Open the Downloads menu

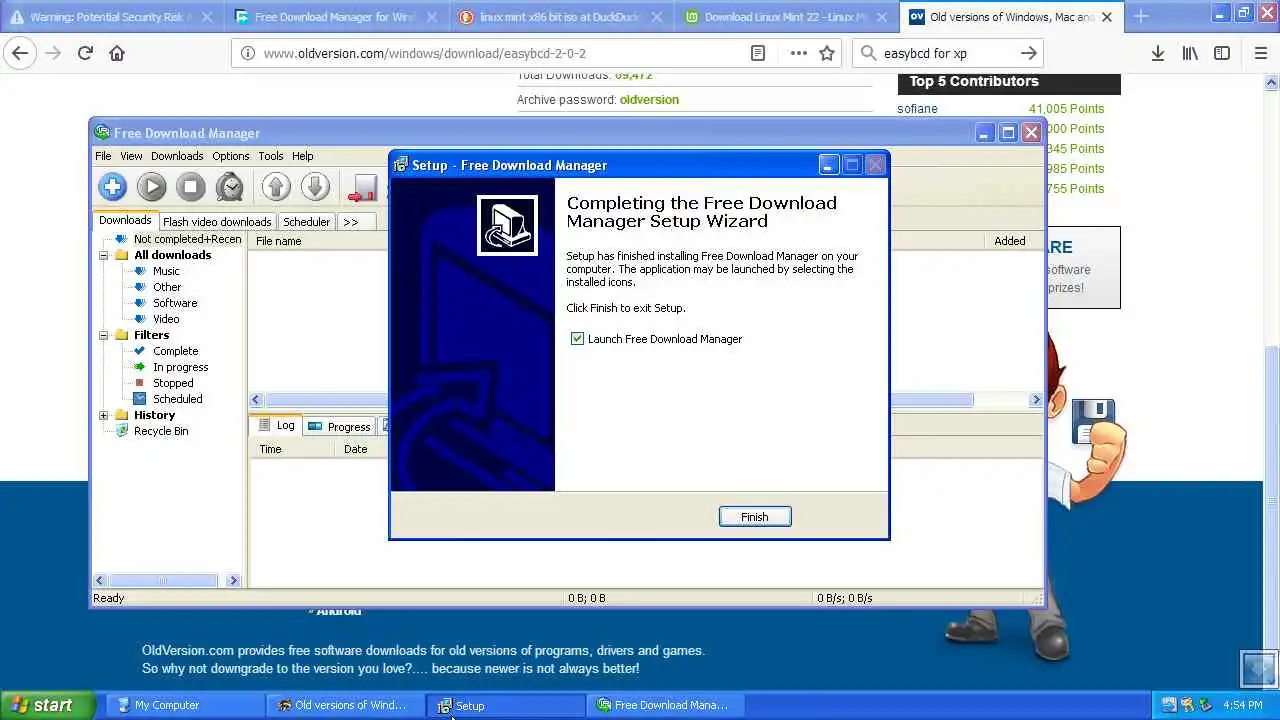tap(177, 156)
